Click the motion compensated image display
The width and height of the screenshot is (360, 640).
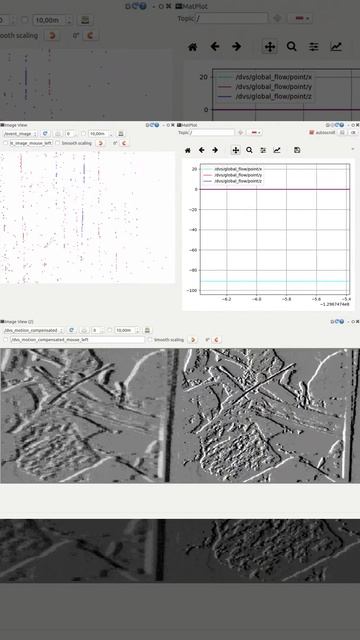click(x=180, y=416)
